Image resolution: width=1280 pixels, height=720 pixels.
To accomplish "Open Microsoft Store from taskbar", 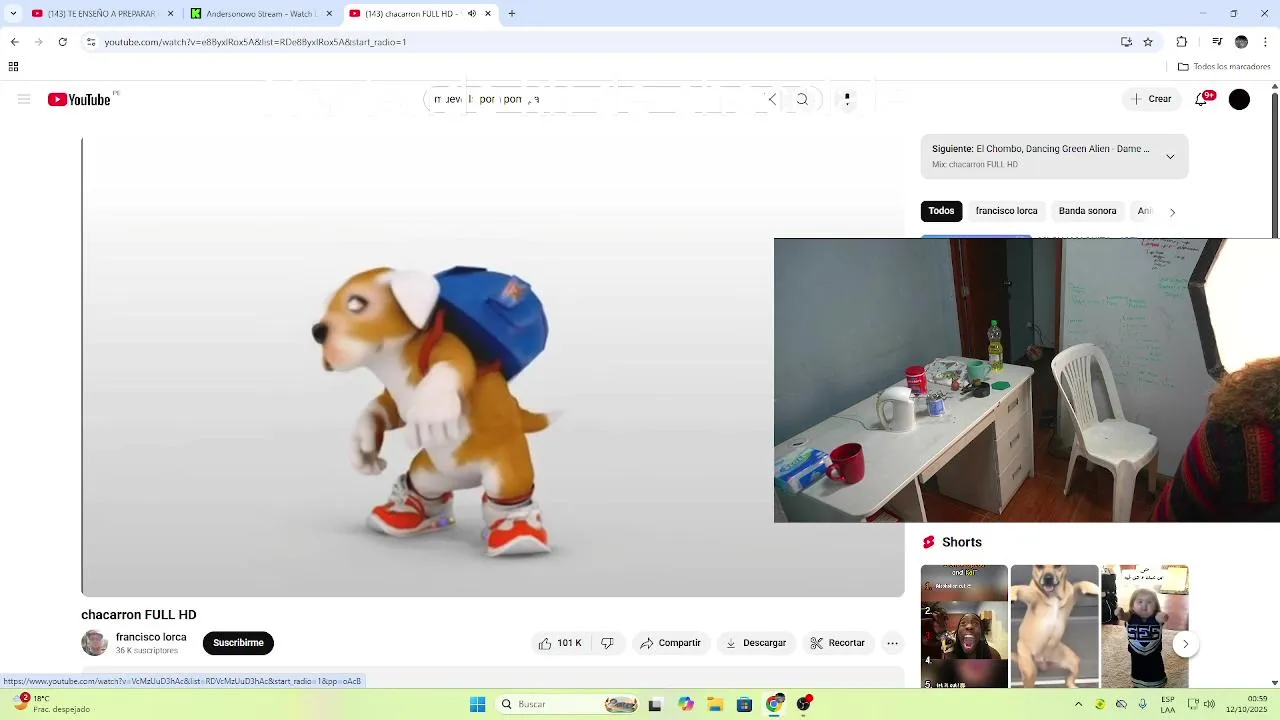I will point(744,704).
